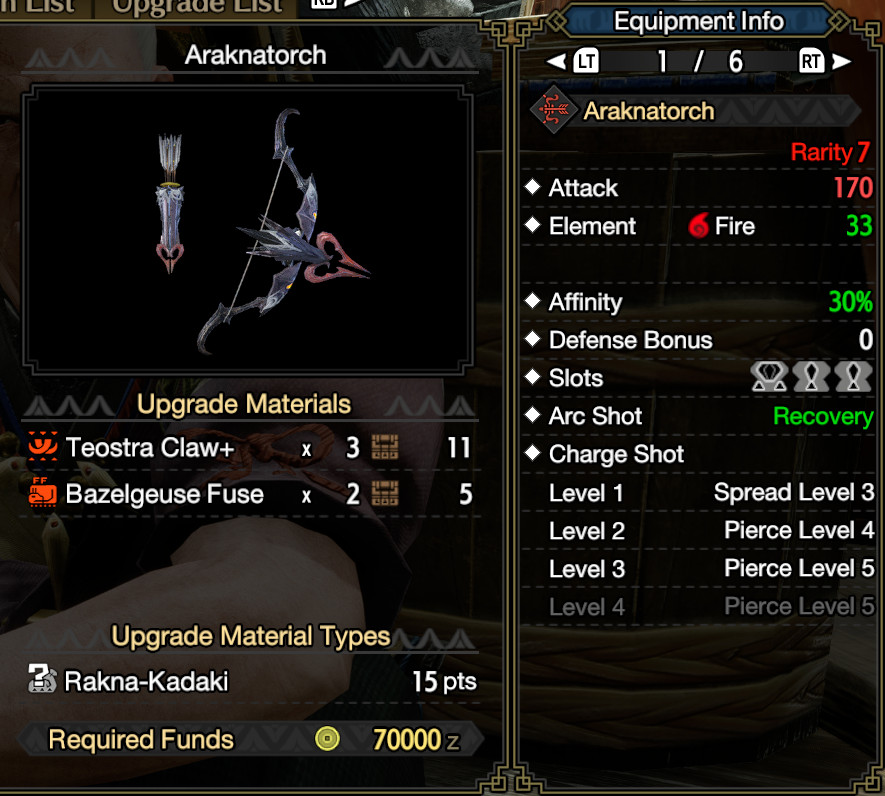Click the LT previous page button

[x=585, y=61]
